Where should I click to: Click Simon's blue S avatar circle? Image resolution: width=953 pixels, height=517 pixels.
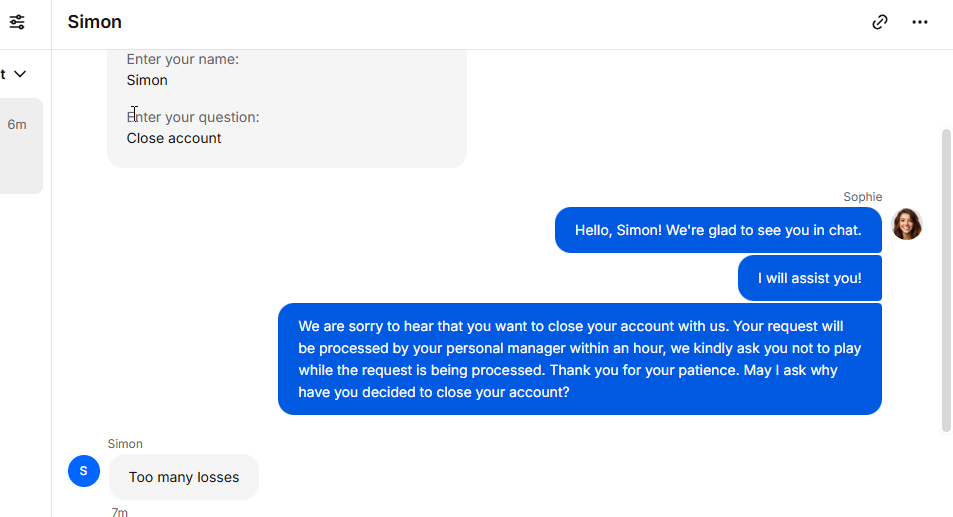point(84,471)
